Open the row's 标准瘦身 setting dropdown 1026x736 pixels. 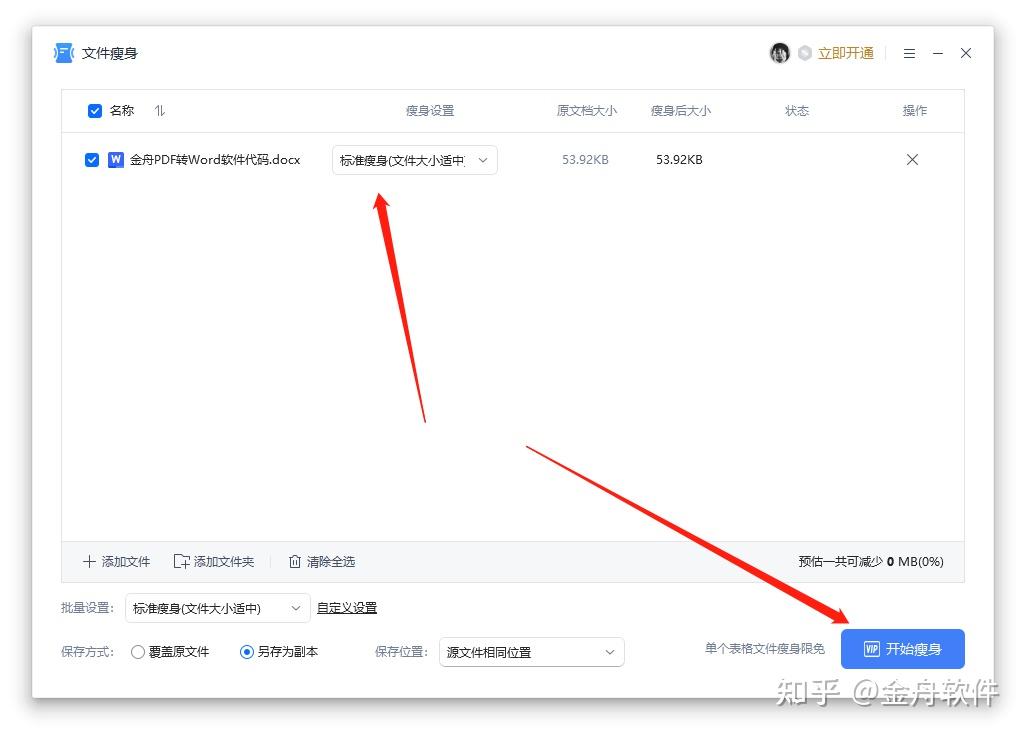(415, 160)
